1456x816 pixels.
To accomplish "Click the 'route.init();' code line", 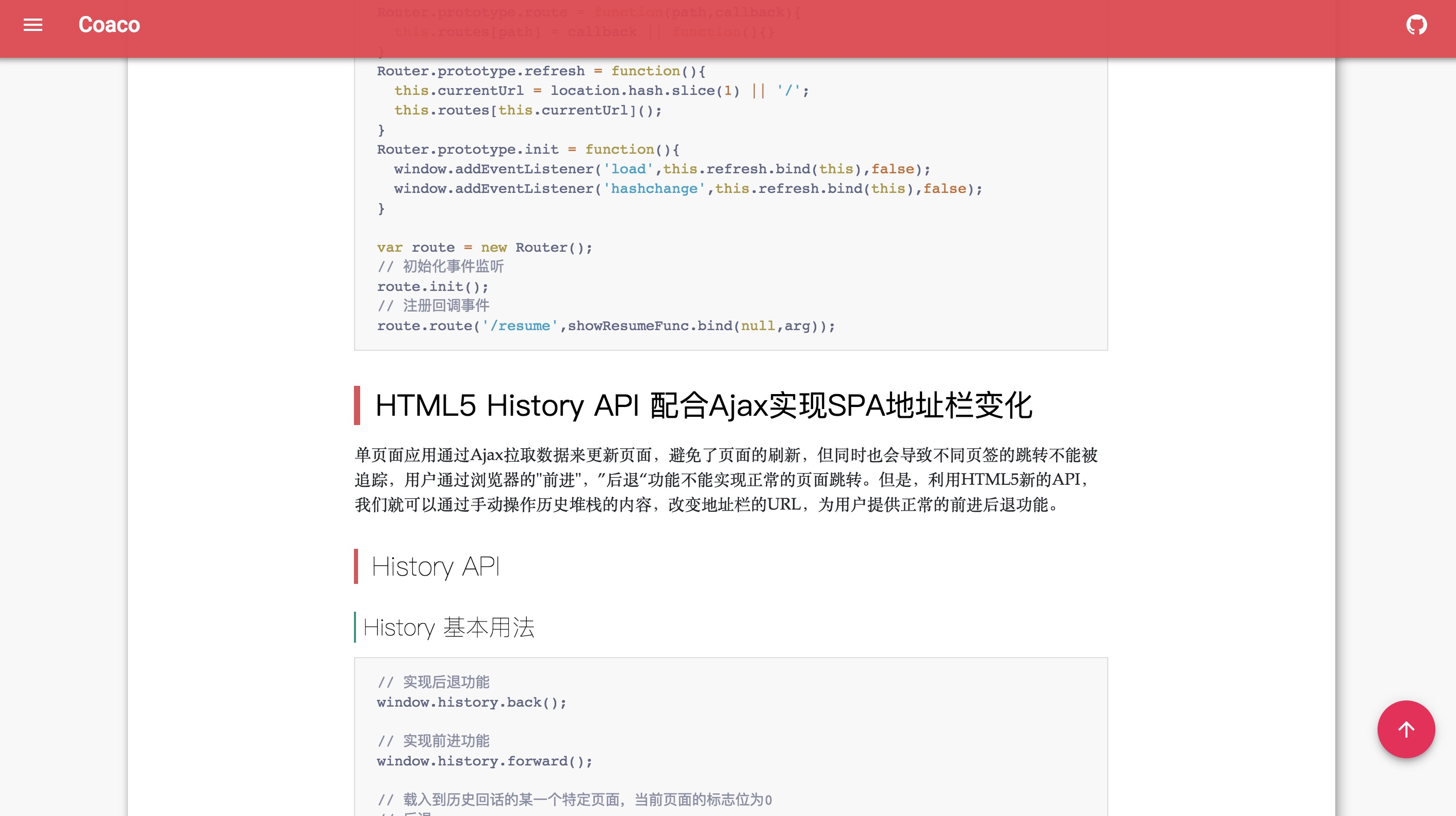I will (432, 286).
